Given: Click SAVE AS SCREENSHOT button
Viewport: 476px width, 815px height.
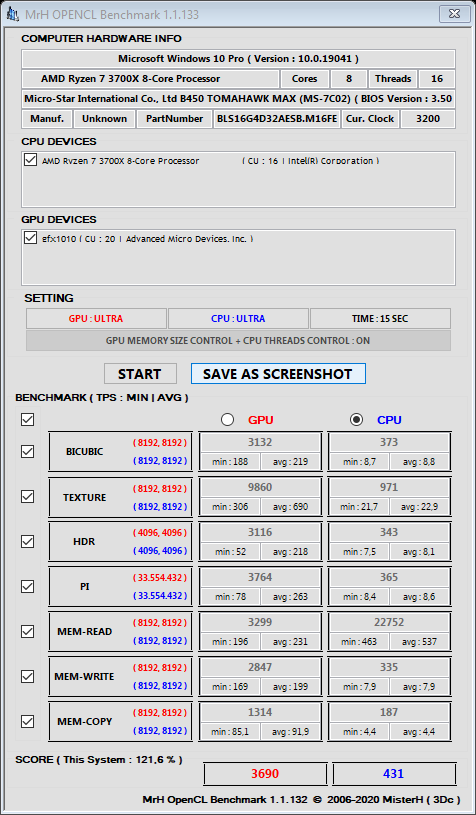Looking at the screenshot, I should point(278,374).
